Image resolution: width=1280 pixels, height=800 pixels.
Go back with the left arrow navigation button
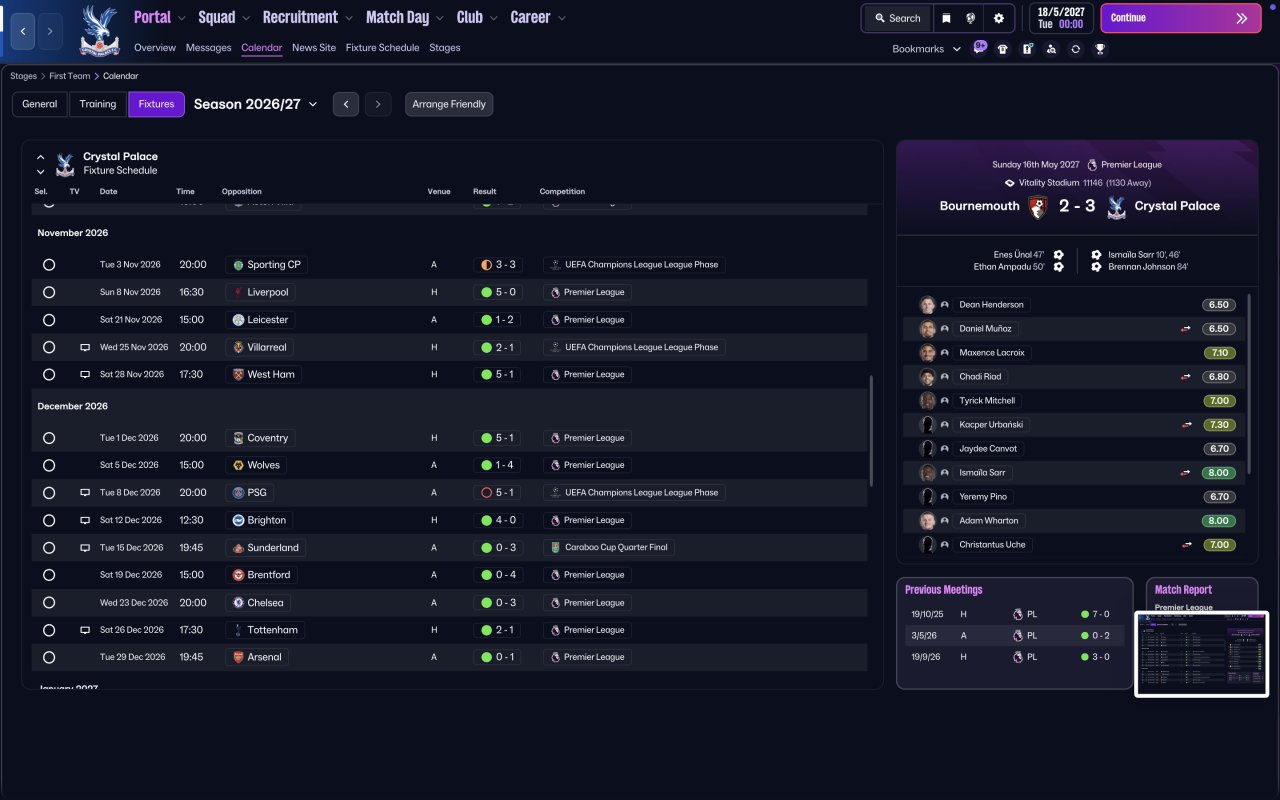(23, 32)
